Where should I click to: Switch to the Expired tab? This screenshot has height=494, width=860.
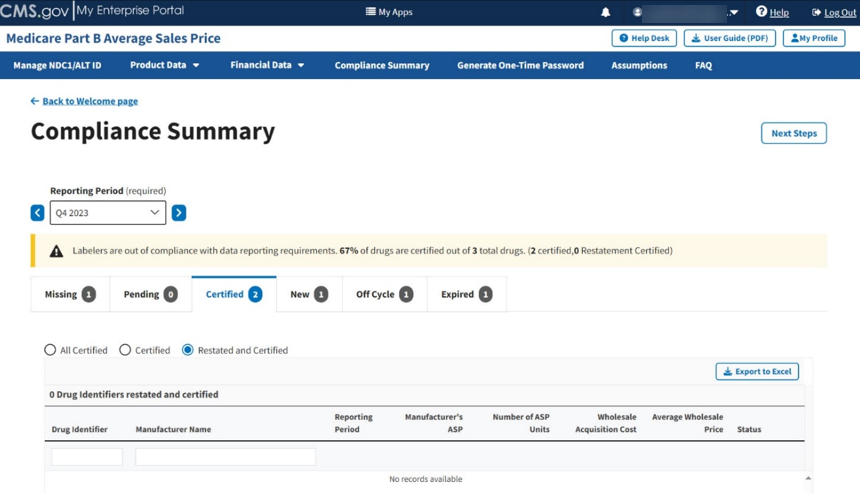pos(467,294)
